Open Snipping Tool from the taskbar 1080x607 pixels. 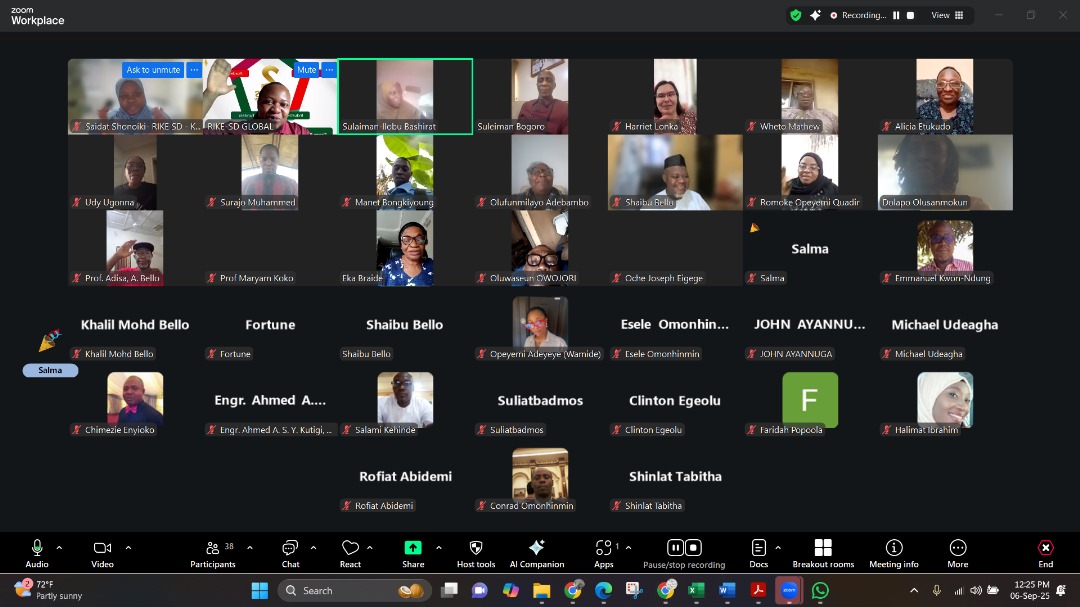coord(634,590)
